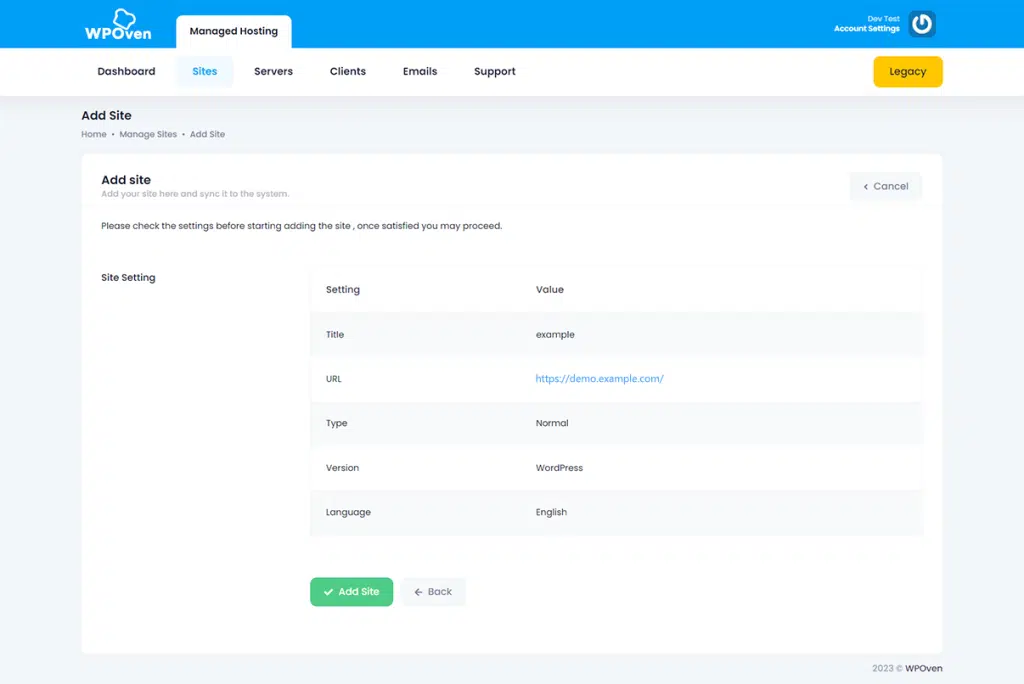The height and width of the screenshot is (684, 1024).
Task: Click the 'Title' setting label
Action: point(334,334)
